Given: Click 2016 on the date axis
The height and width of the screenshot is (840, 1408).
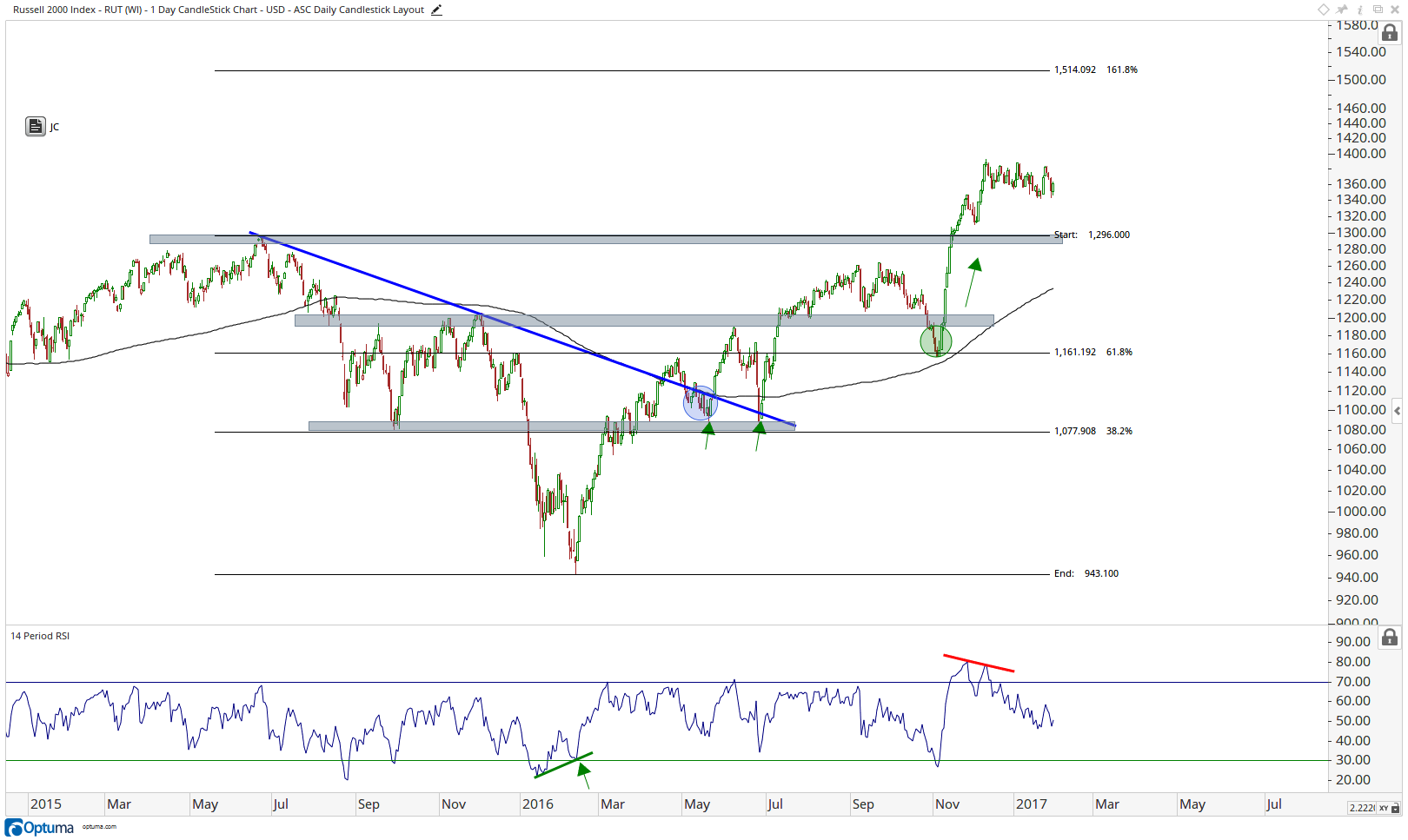Looking at the screenshot, I should [538, 804].
